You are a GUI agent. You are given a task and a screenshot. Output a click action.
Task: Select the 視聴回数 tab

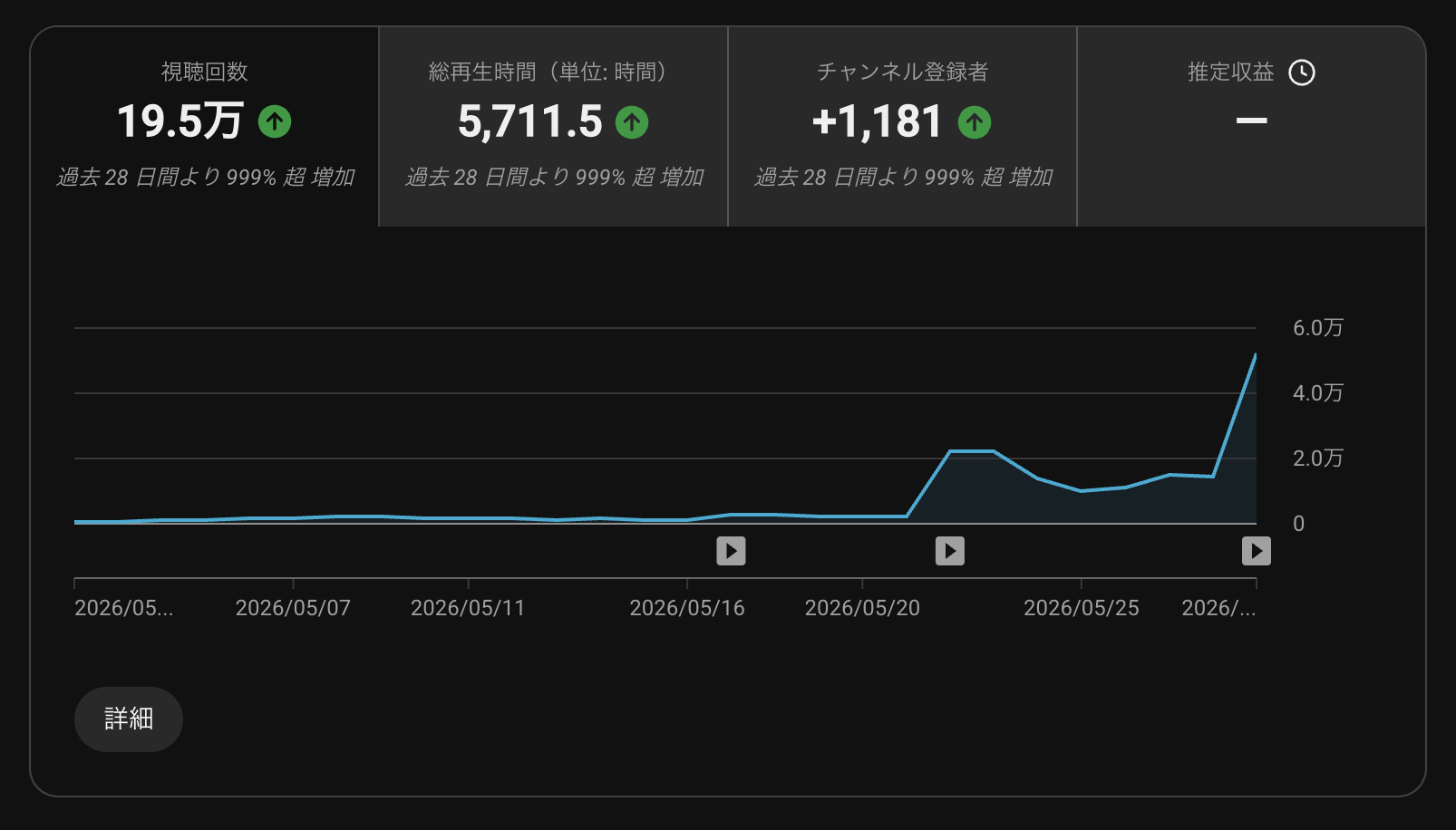pos(205,127)
